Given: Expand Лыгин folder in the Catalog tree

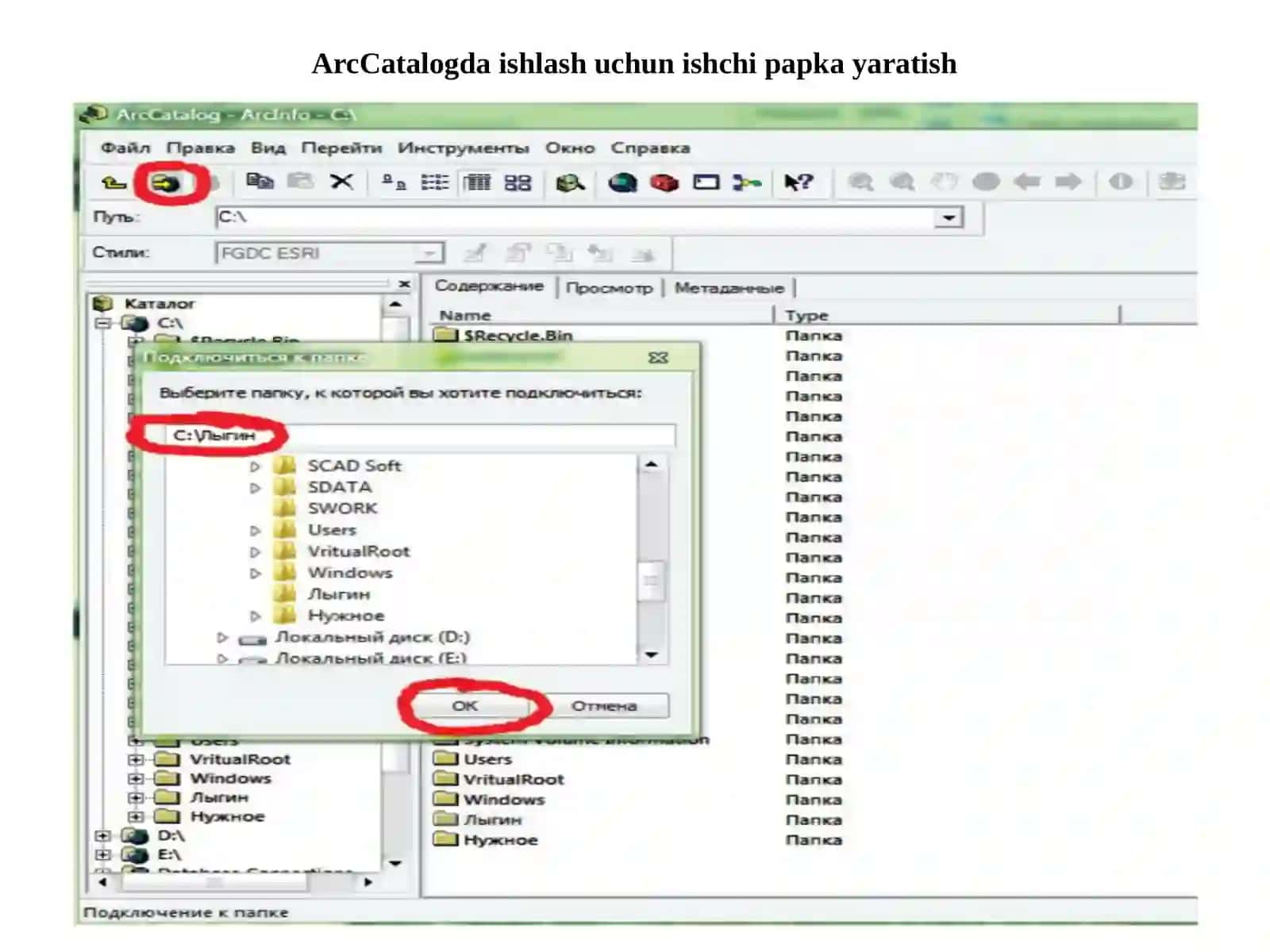Looking at the screenshot, I should pyautogui.click(x=136, y=798).
